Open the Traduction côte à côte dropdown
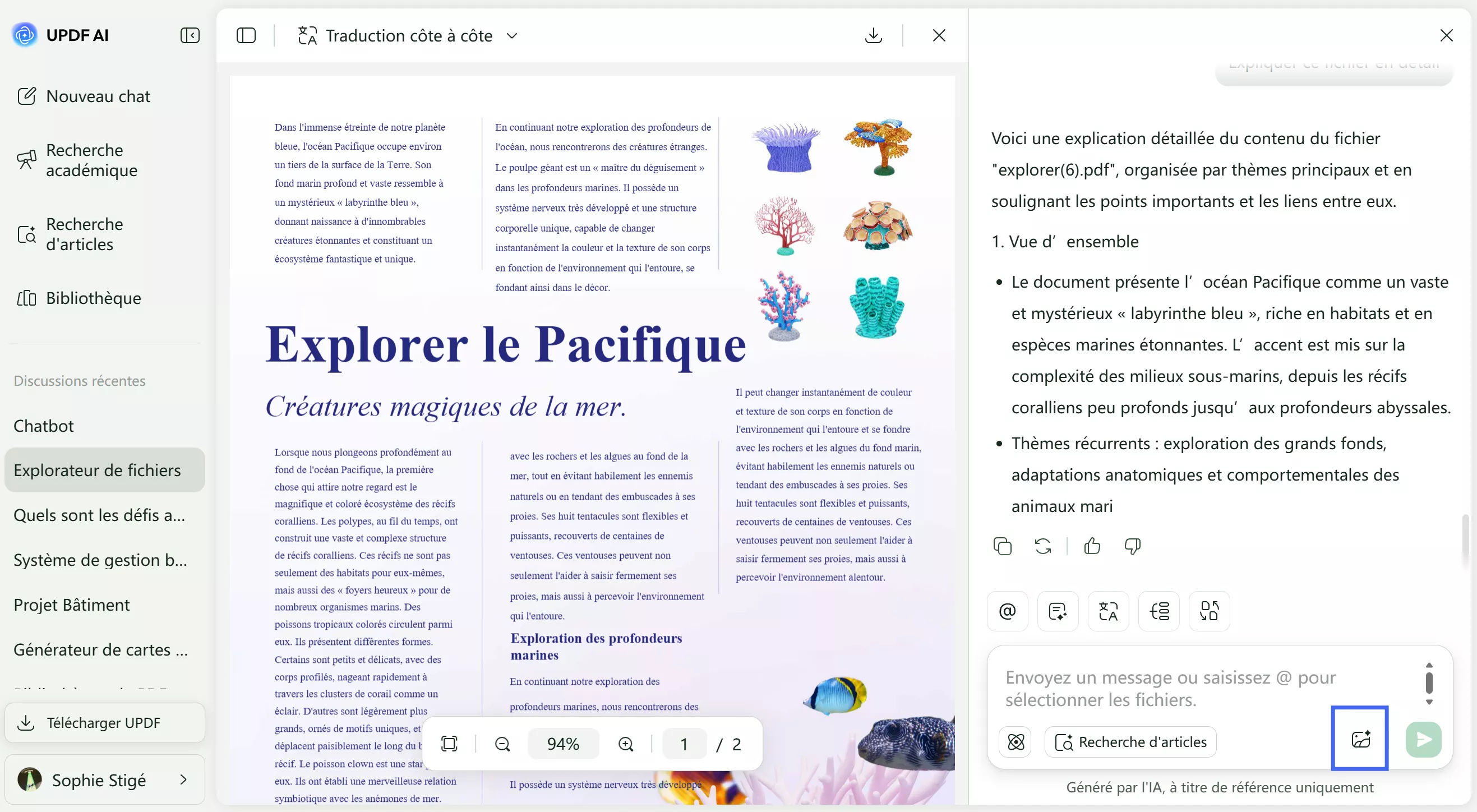The height and width of the screenshot is (812, 1477). pyautogui.click(x=408, y=35)
